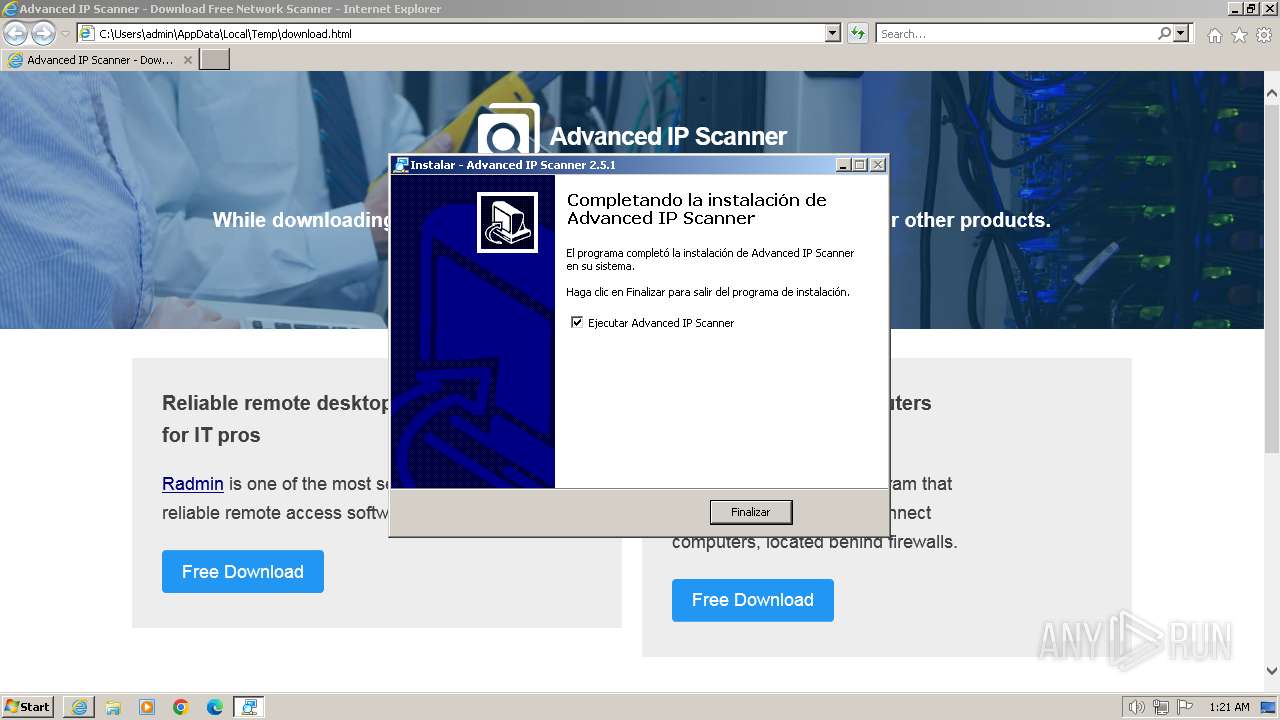Click the network tray icon
Viewport: 1280px width, 720px height.
1160,707
